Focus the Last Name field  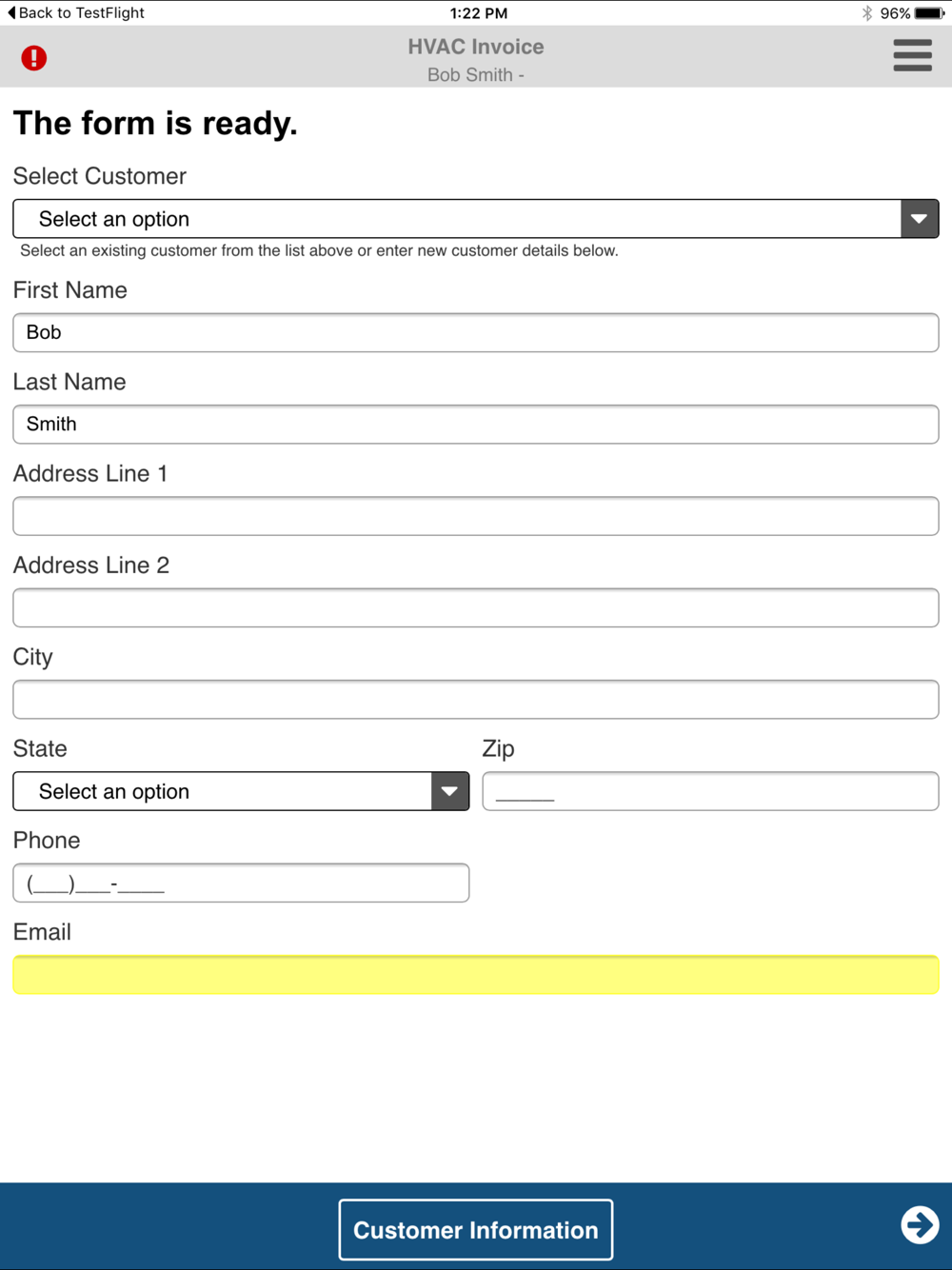click(476, 425)
